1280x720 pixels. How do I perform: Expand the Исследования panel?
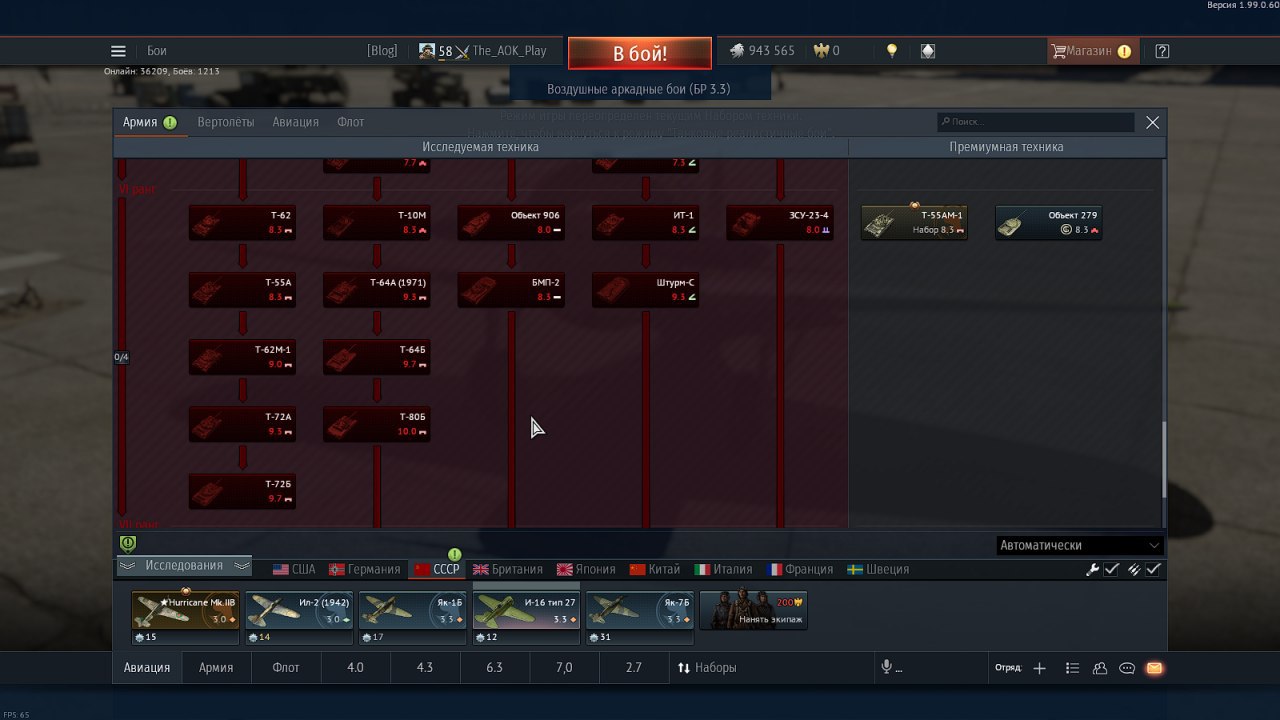pyautogui.click(x=184, y=566)
